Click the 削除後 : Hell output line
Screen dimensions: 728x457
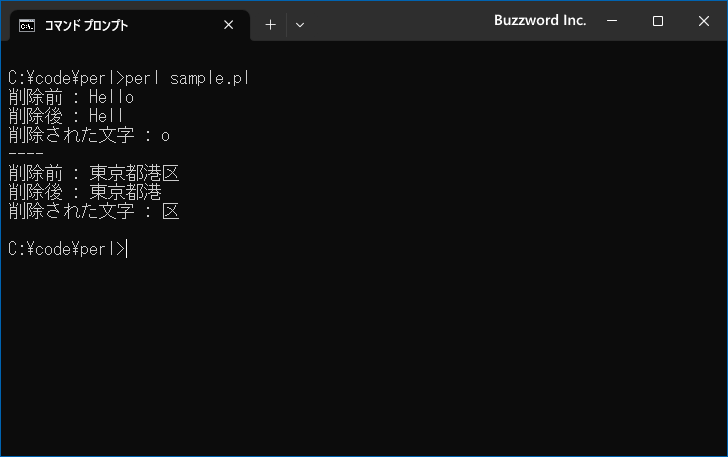(65, 116)
